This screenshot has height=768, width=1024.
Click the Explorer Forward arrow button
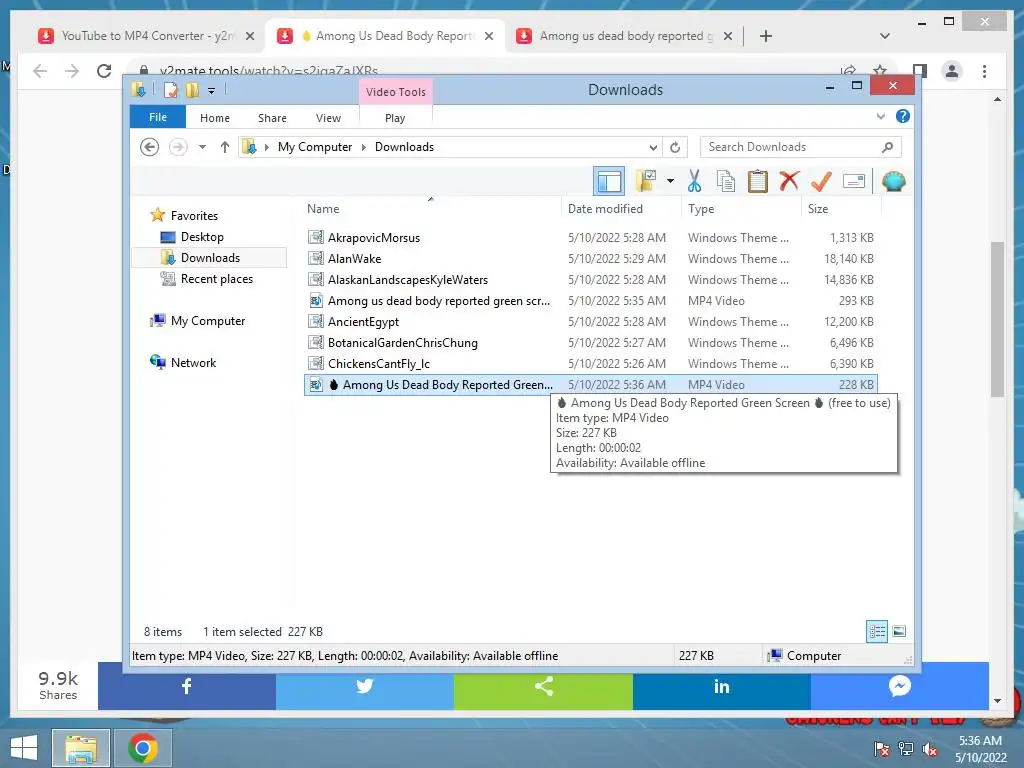click(178, 147)
